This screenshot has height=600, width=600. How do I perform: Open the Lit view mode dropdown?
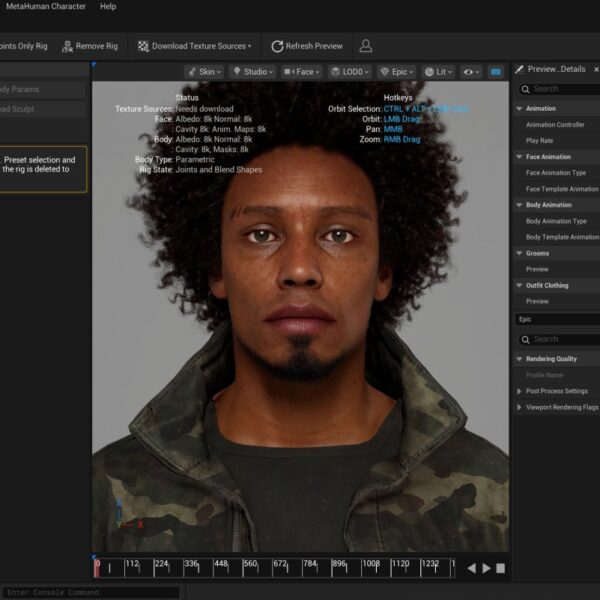pyautogui.click(x=439, y=72)
